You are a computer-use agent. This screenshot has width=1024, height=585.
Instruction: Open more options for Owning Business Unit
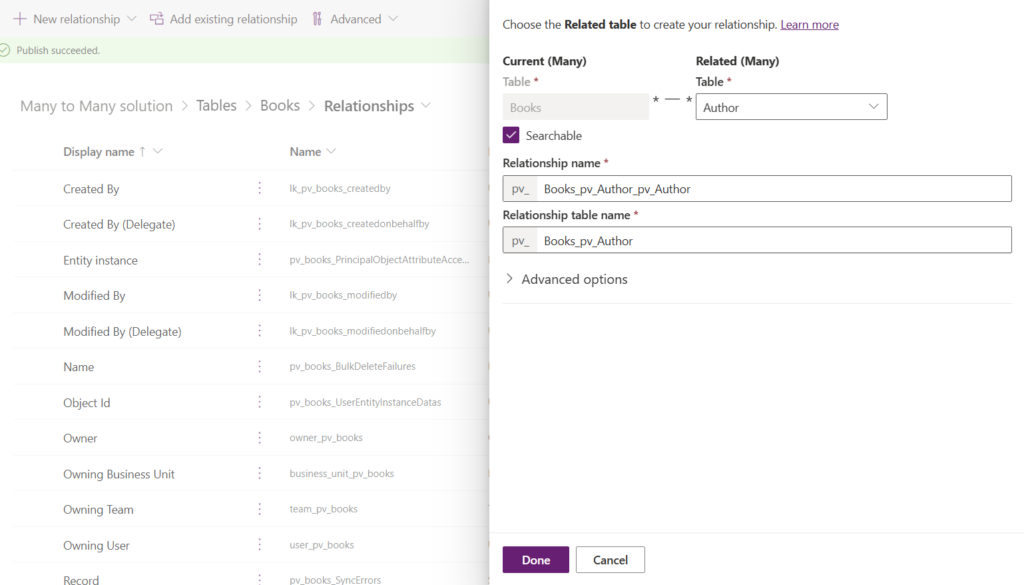pos(259,473)
